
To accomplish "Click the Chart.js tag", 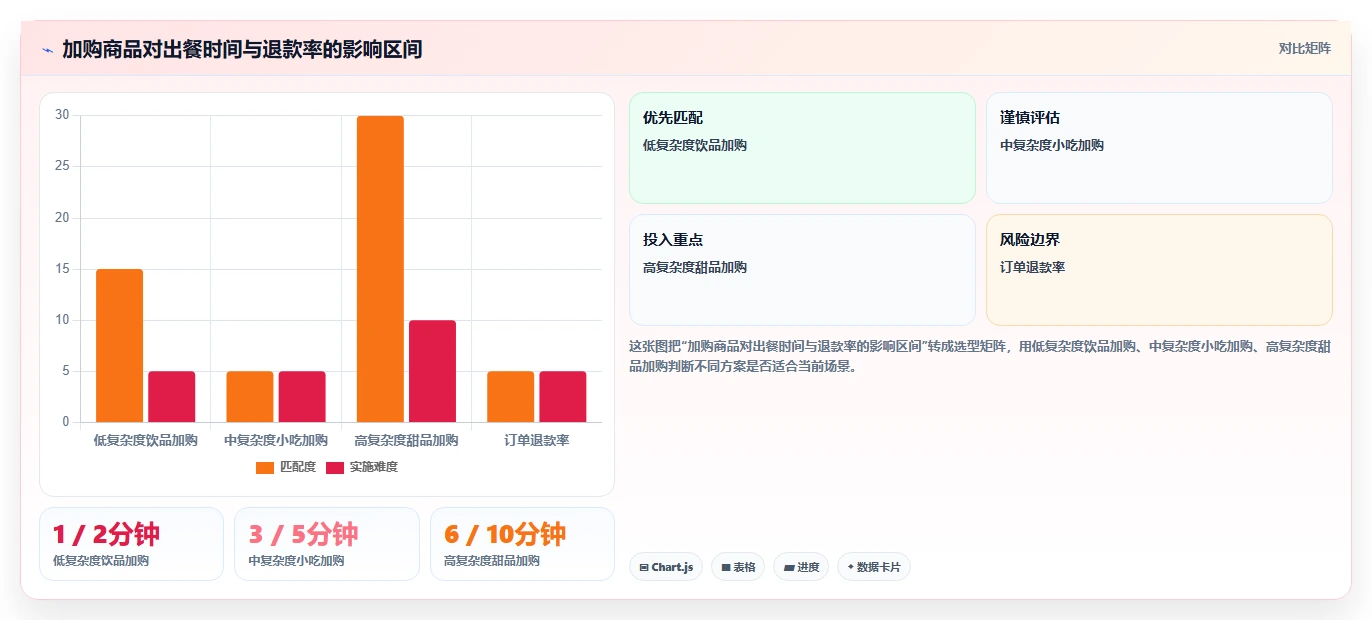I will click(x=666, y=567).
